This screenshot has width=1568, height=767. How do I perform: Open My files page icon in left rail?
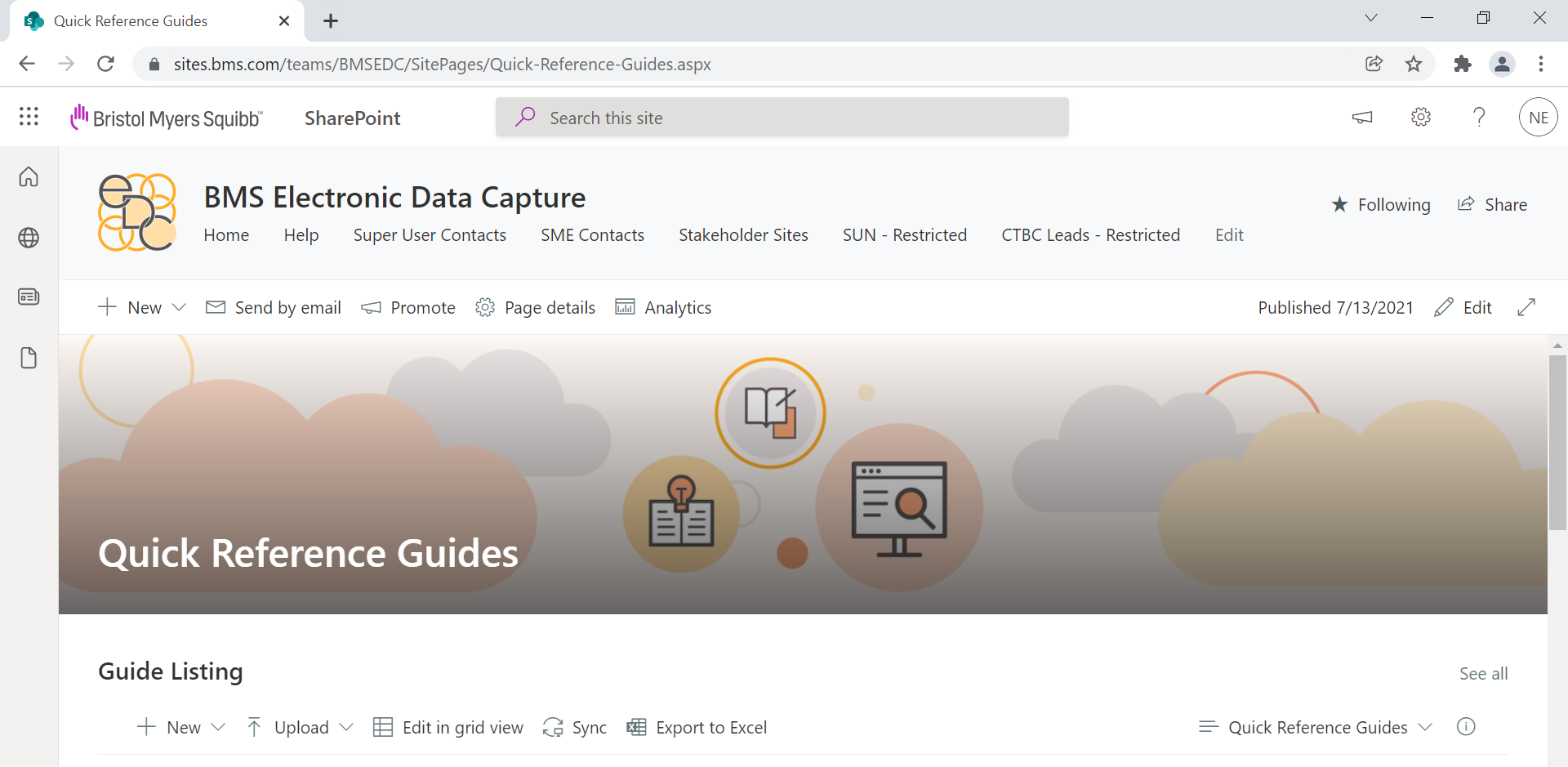tap(29, 358)
